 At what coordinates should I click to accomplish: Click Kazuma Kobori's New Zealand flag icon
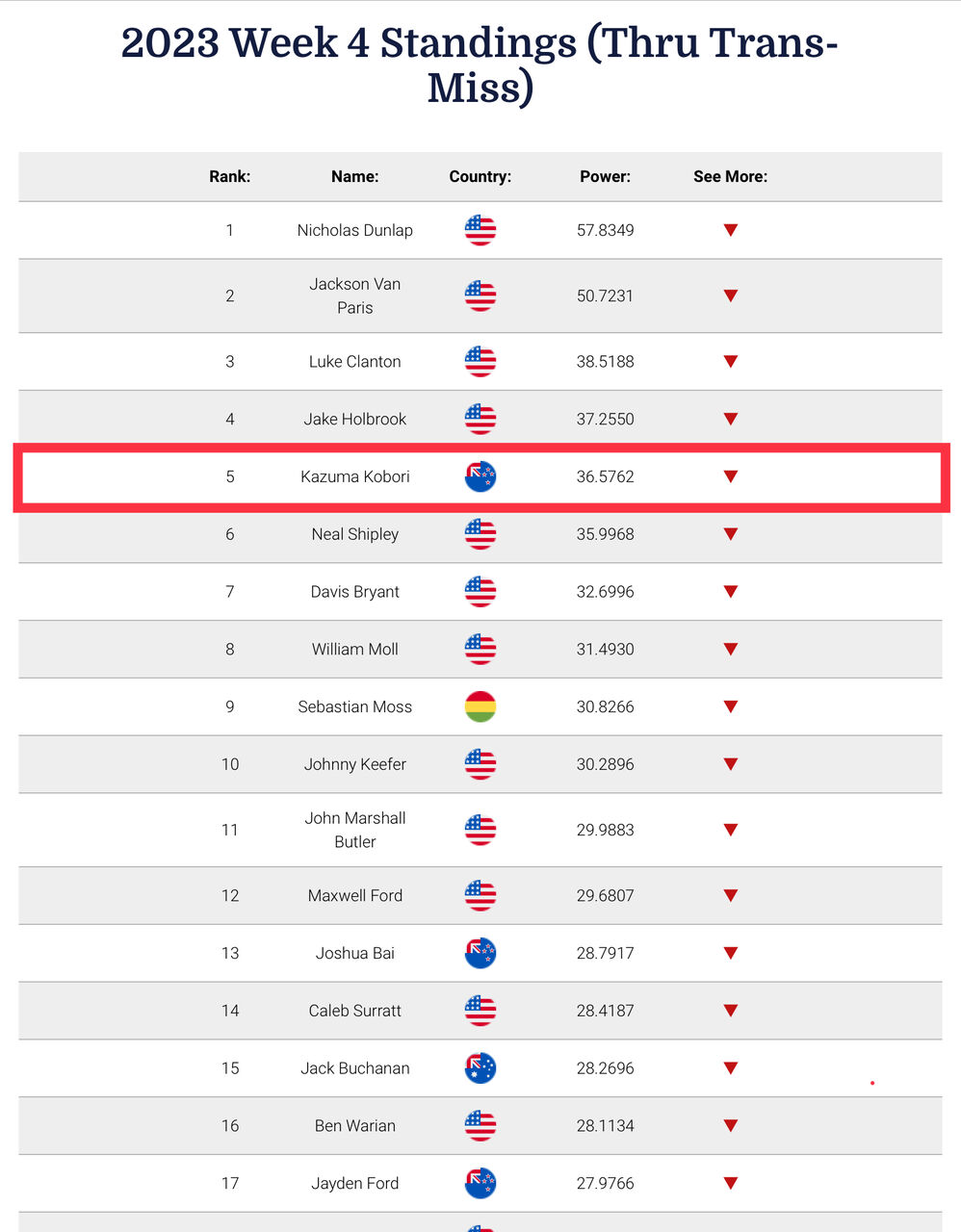(x=480, y=476)
